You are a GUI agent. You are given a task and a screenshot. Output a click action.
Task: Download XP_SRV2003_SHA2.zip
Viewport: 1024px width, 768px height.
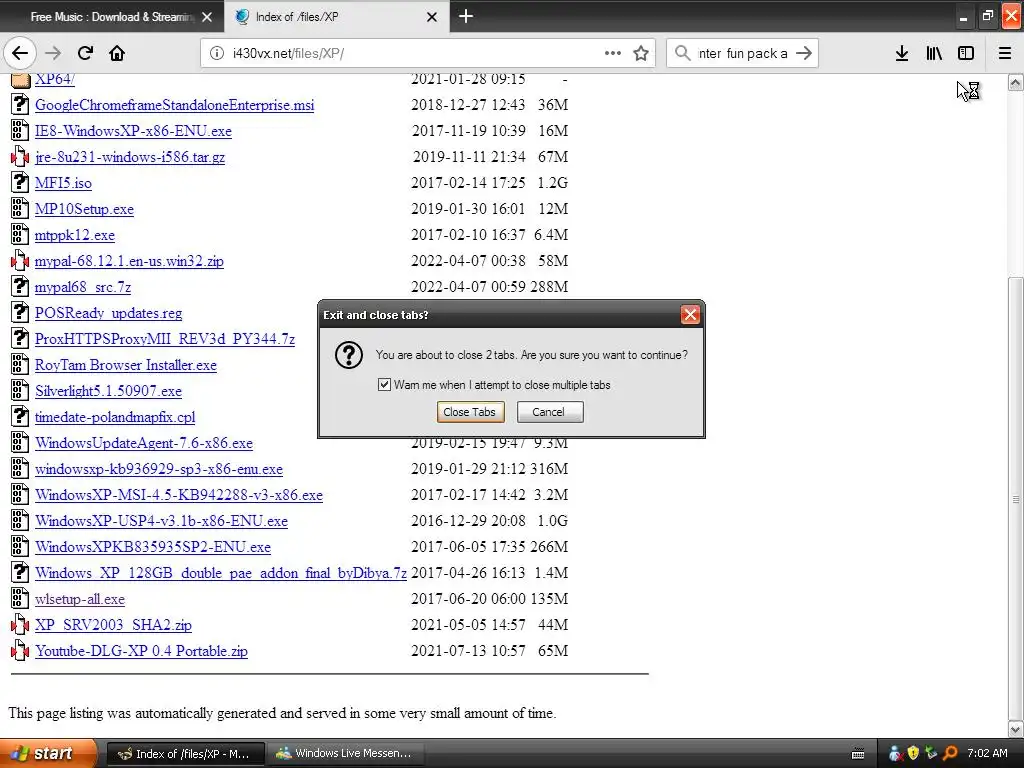tap(113, 625)
